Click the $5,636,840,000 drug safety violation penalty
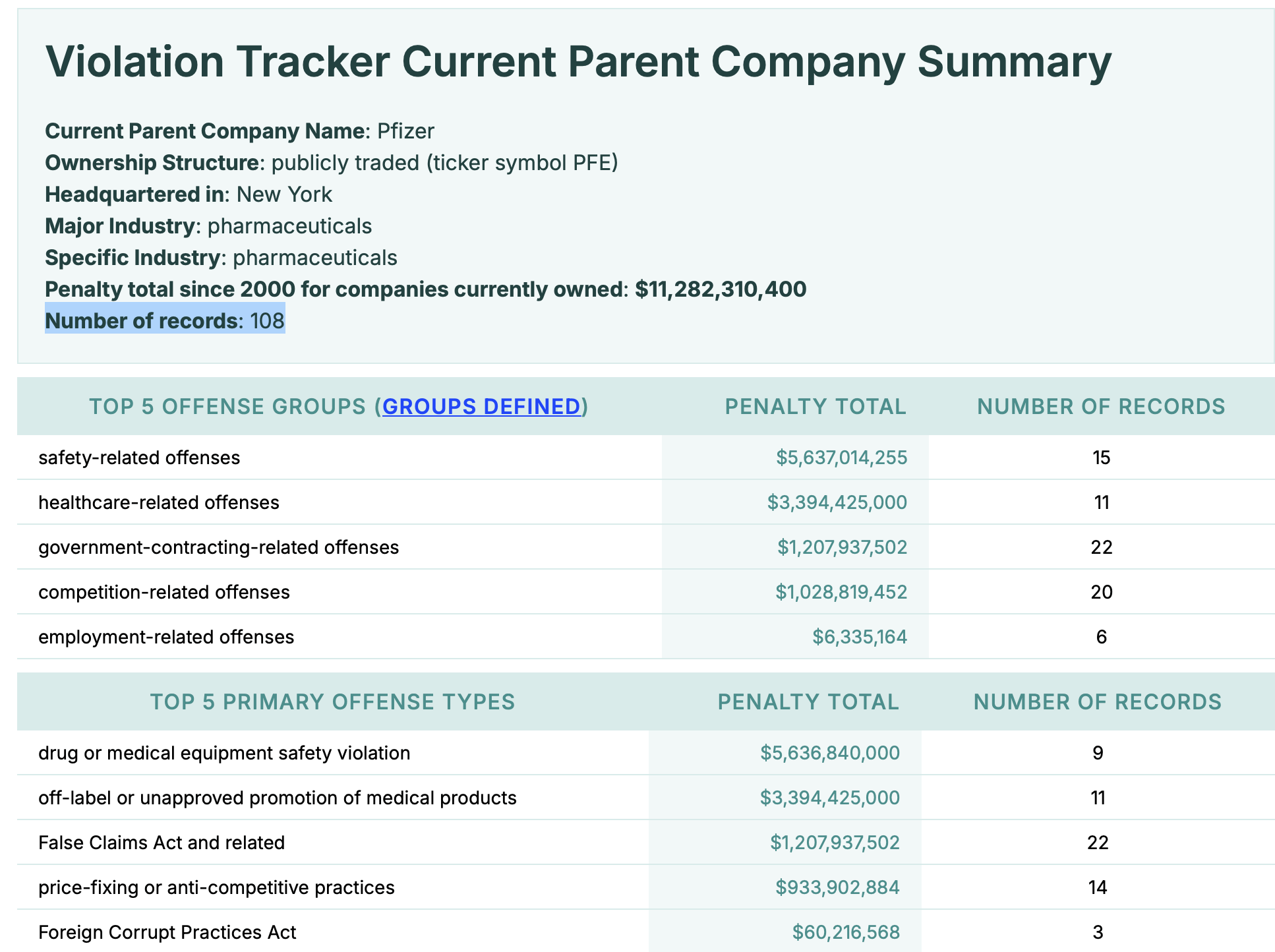 (830, 753)
